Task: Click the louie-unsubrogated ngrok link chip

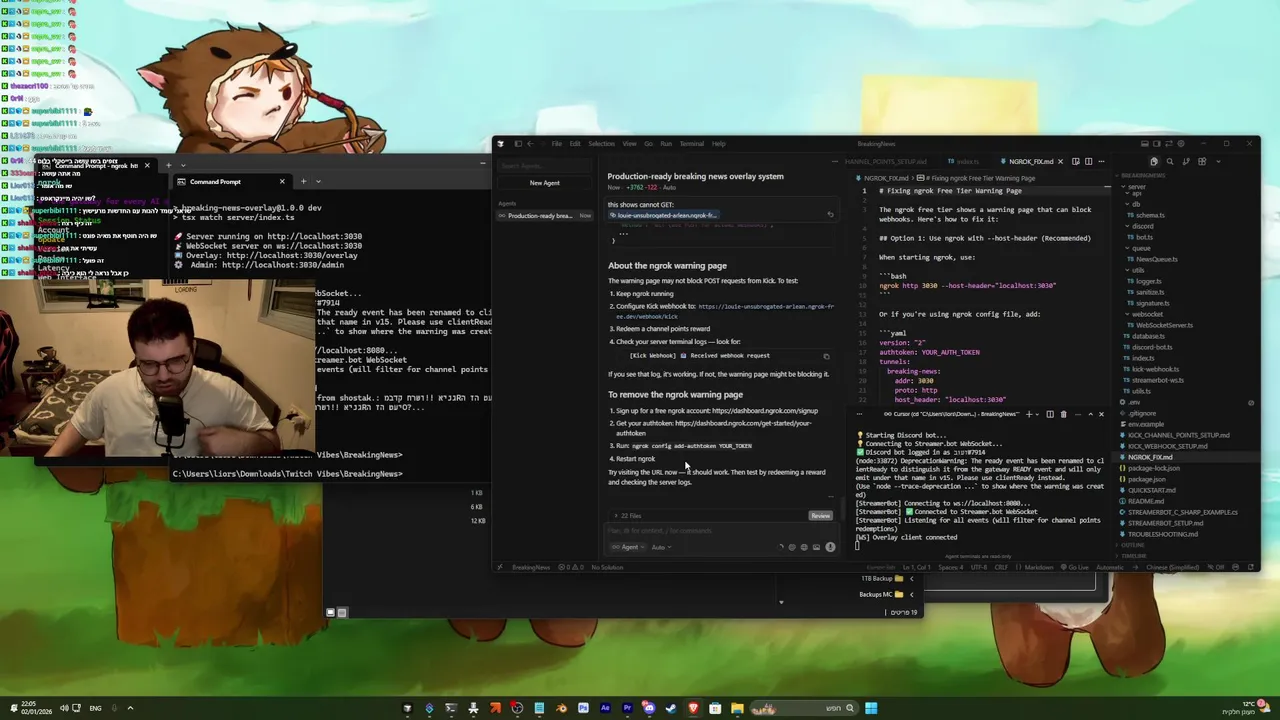Action: 666,215
